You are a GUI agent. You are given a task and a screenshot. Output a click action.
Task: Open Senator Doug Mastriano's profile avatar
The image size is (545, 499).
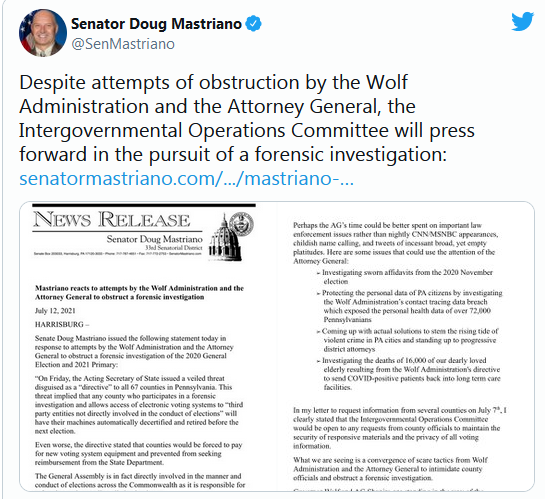(x=43, y=33)
